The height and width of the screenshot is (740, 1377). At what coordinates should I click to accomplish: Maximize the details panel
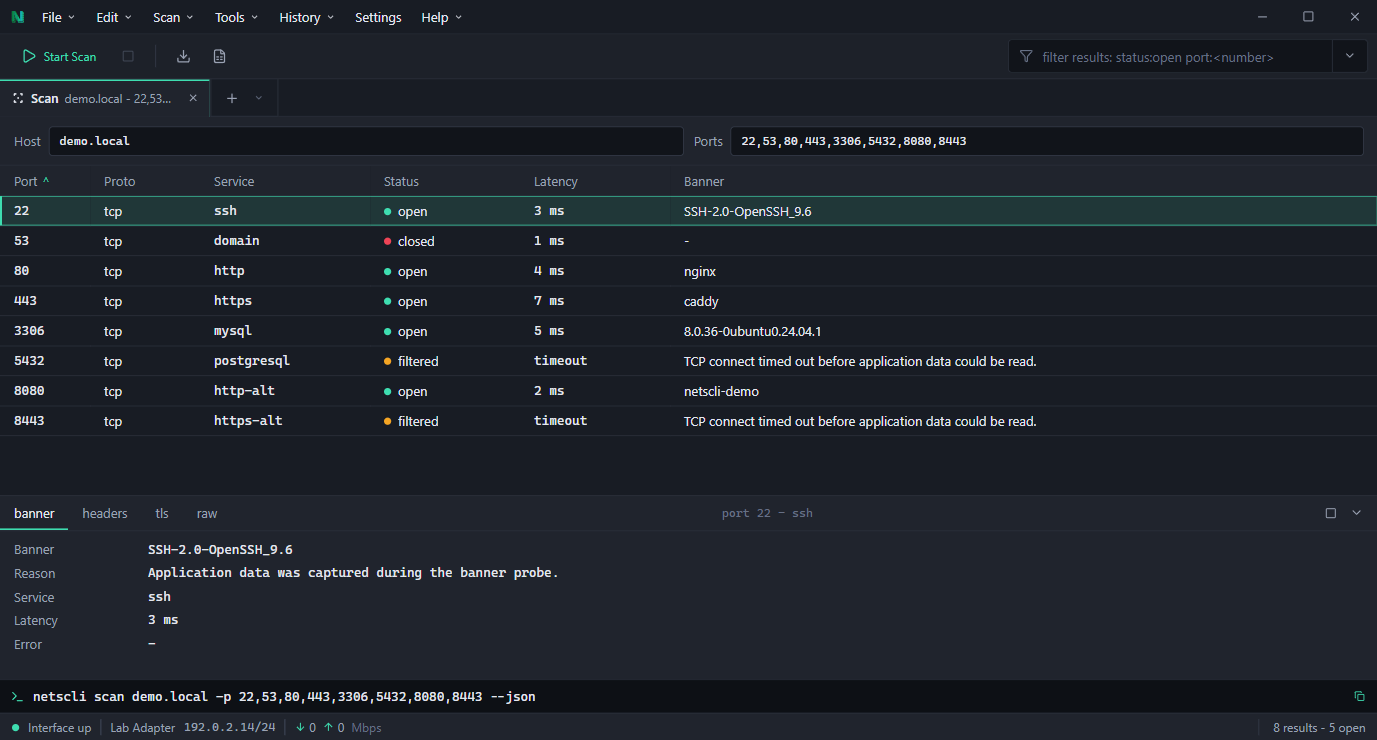coord(1331,513)
